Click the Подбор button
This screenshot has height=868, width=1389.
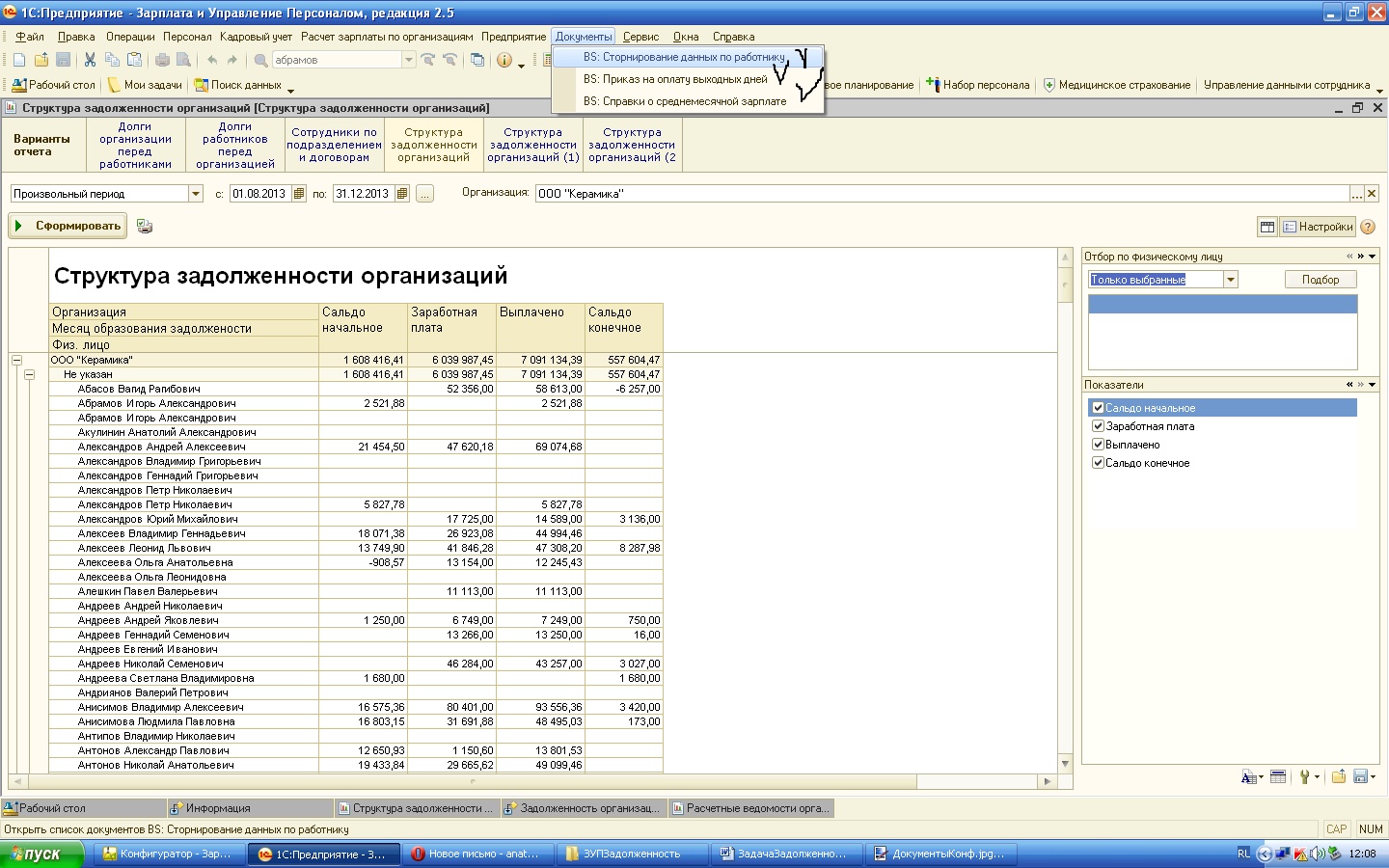tap(1320, 280)
